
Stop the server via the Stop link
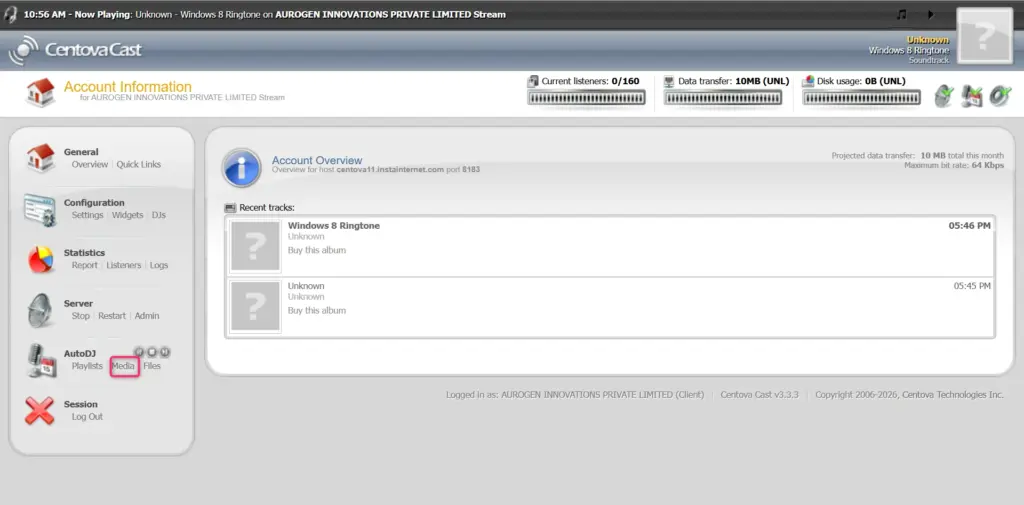(x=80, y=316)
